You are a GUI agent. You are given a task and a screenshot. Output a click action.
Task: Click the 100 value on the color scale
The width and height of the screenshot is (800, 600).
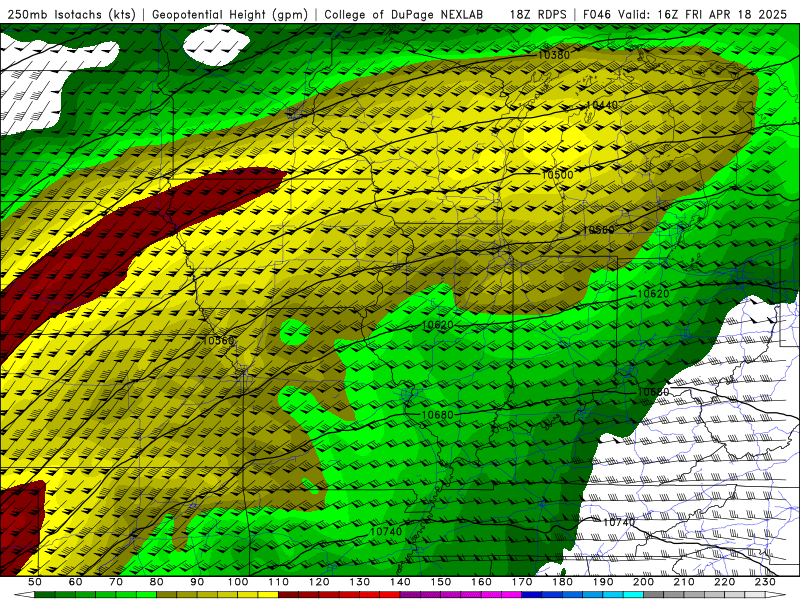tap(238, 582)
